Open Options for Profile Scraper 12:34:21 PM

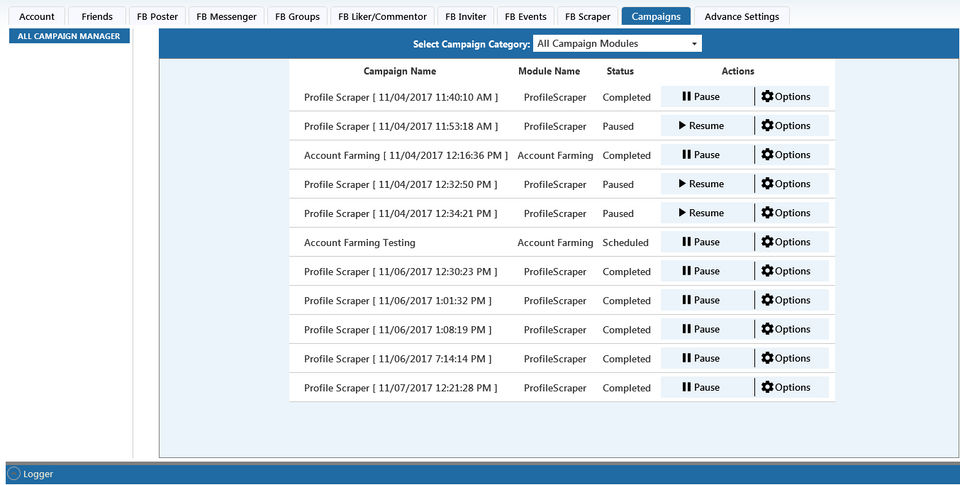(x=792, y=213)
